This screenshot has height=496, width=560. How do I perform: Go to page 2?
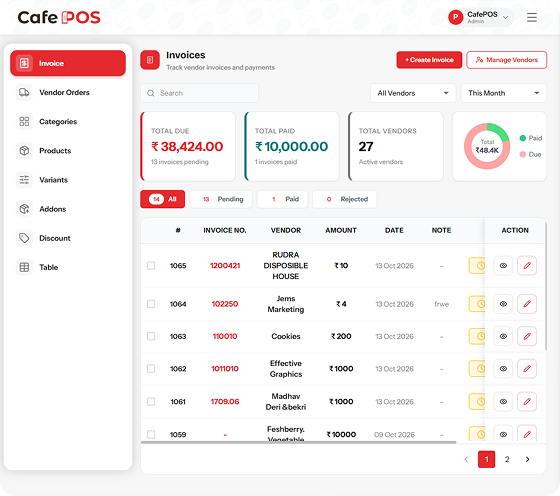507,459
